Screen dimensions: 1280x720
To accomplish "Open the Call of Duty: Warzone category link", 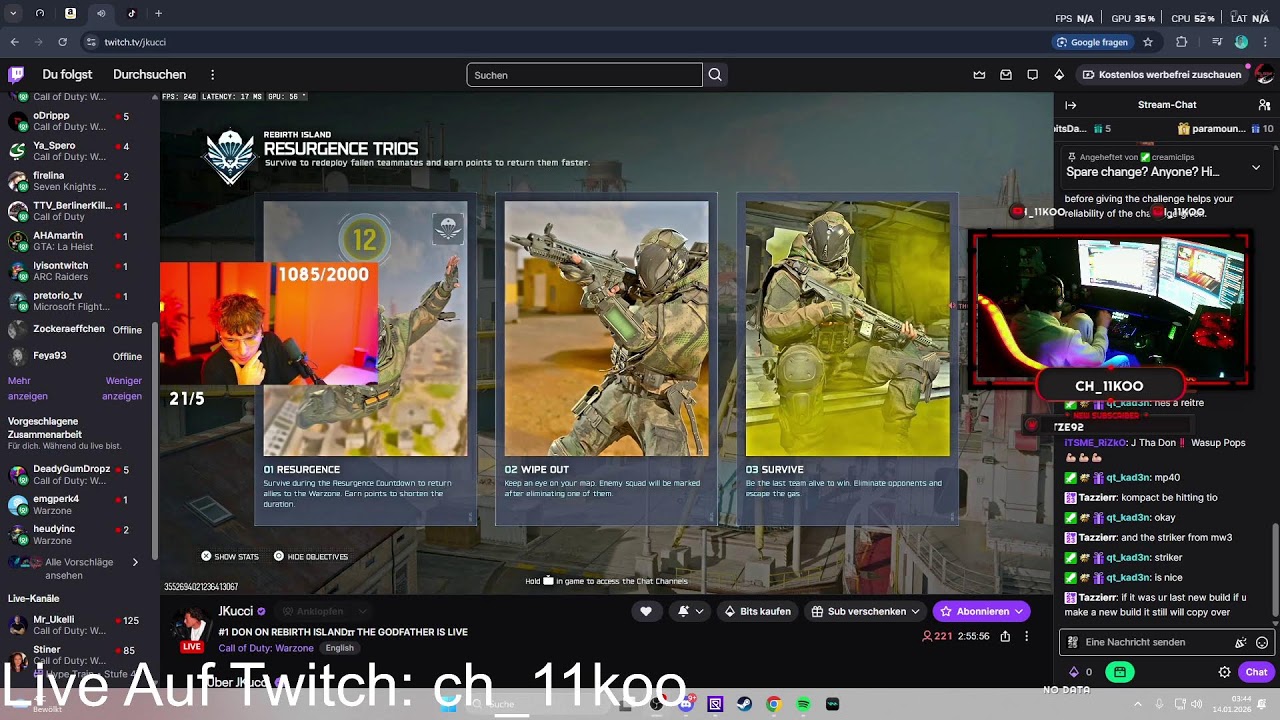I will tap(266, 648).
